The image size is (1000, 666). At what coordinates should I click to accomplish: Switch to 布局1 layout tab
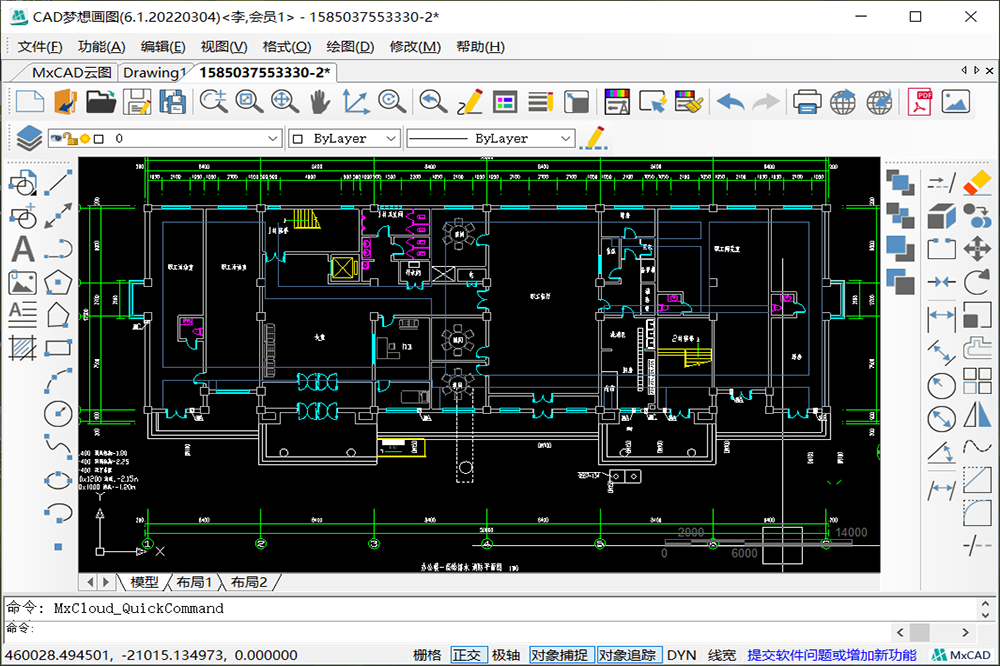point(195,582)
